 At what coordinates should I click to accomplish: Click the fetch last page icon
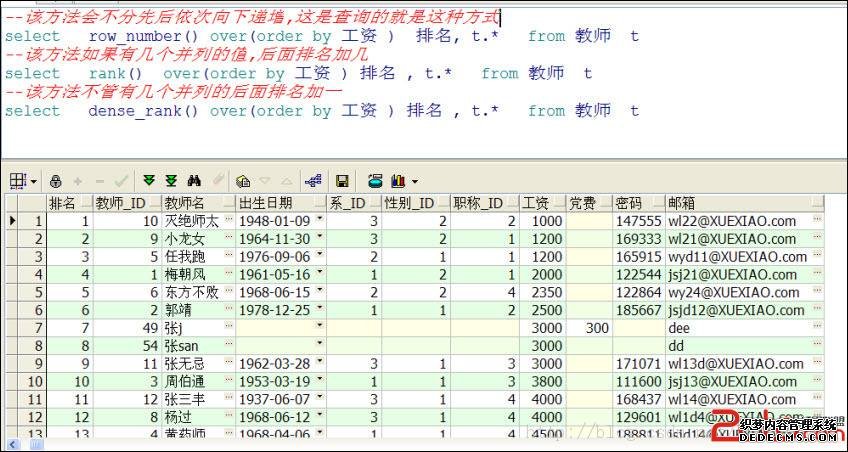[x=171, y=181]
